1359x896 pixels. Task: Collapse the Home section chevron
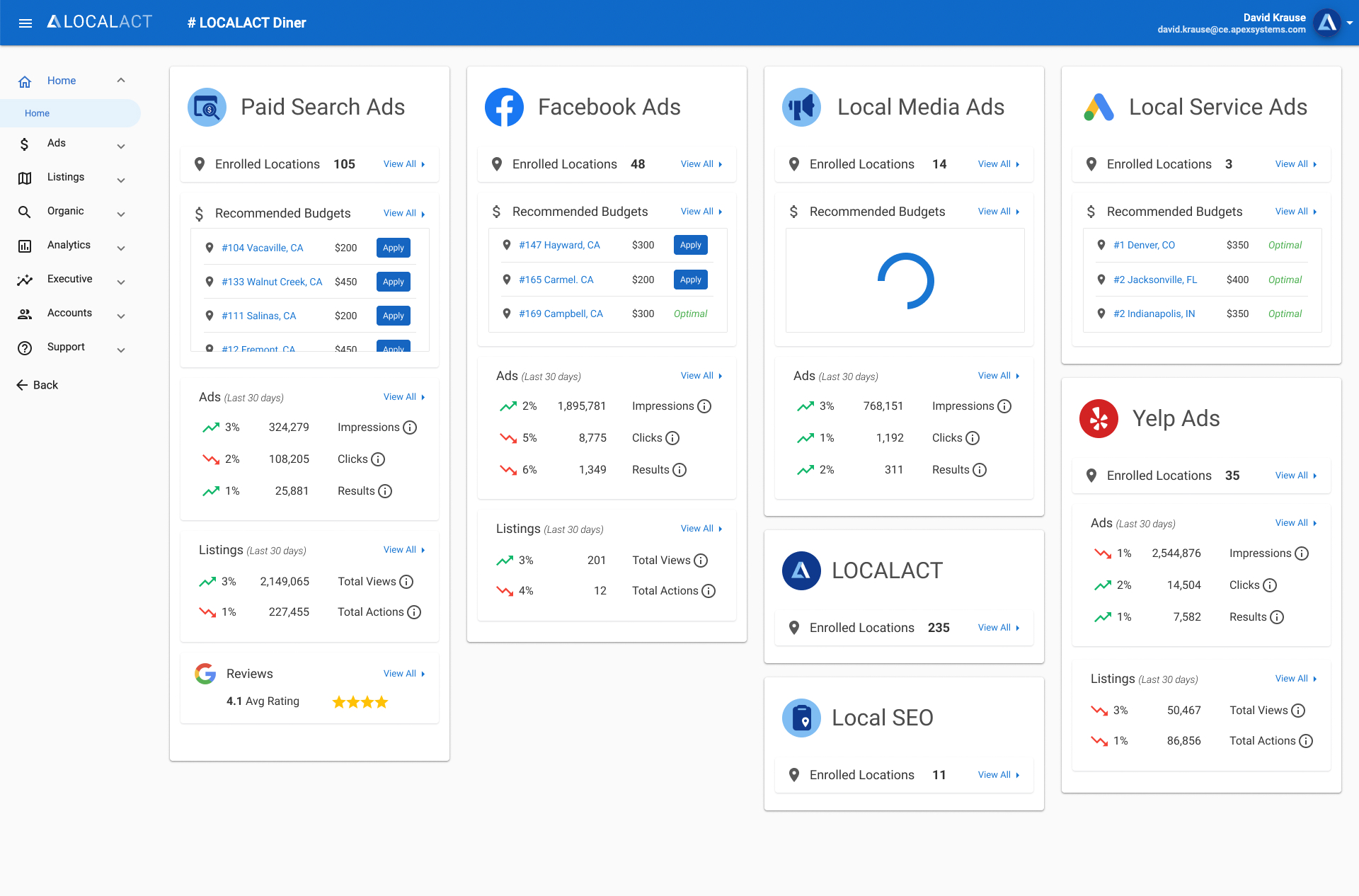(121, 81)
